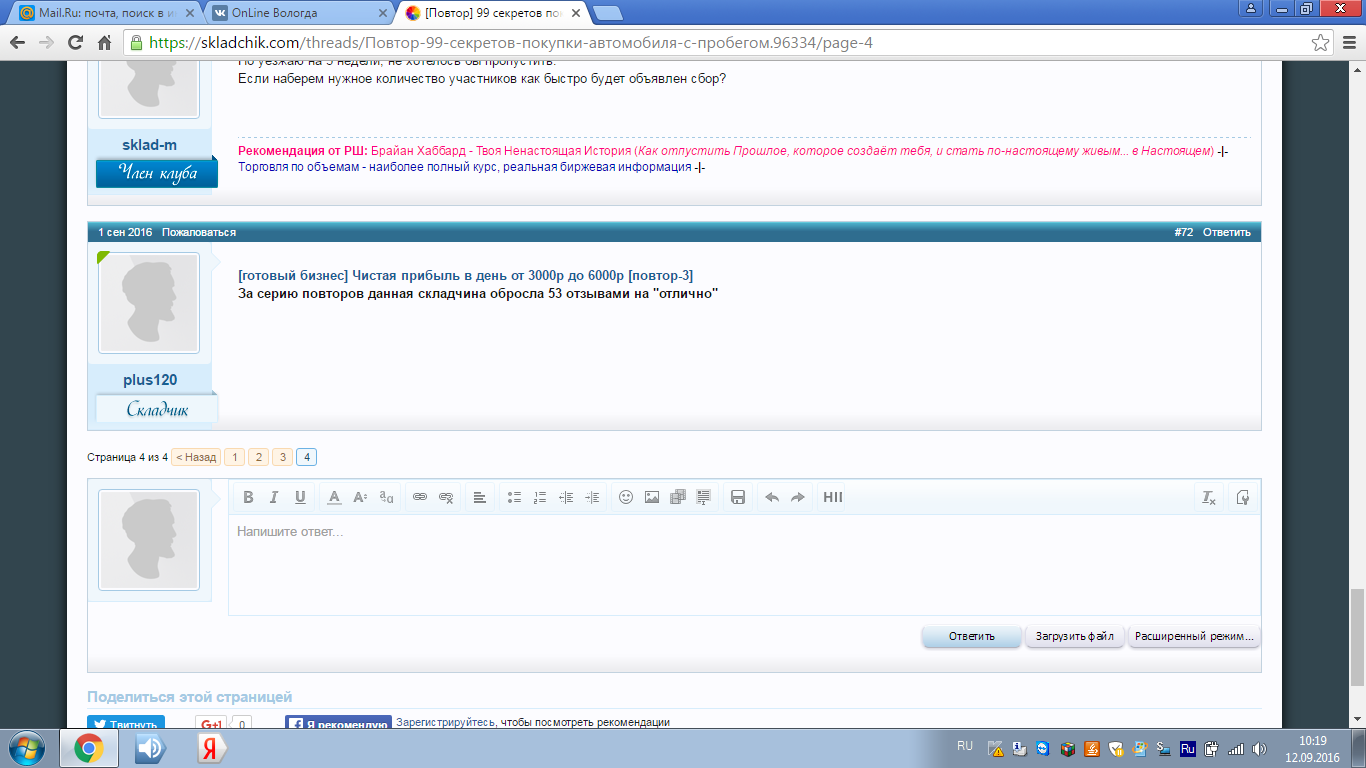Viewport: 1366px width, 768px height.
Task: Go to the browser home page
Action: (104, 43)
